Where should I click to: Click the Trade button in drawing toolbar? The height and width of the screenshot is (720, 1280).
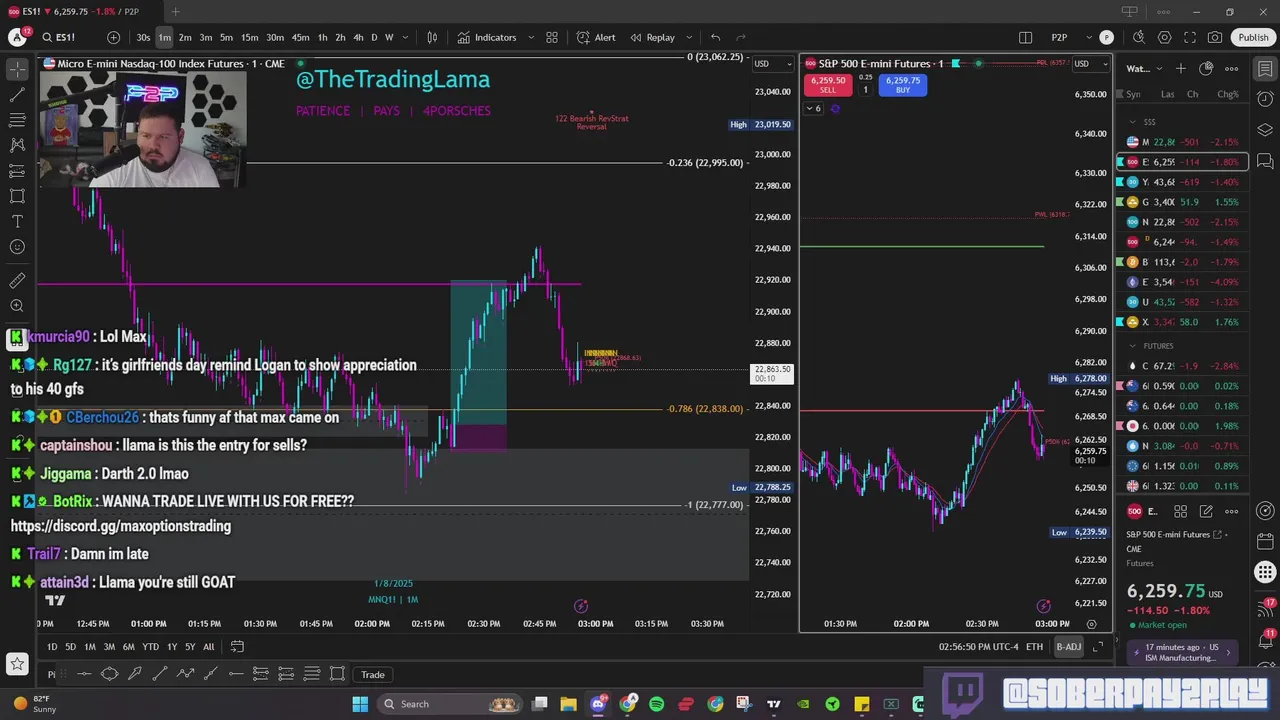click(373, 674)
